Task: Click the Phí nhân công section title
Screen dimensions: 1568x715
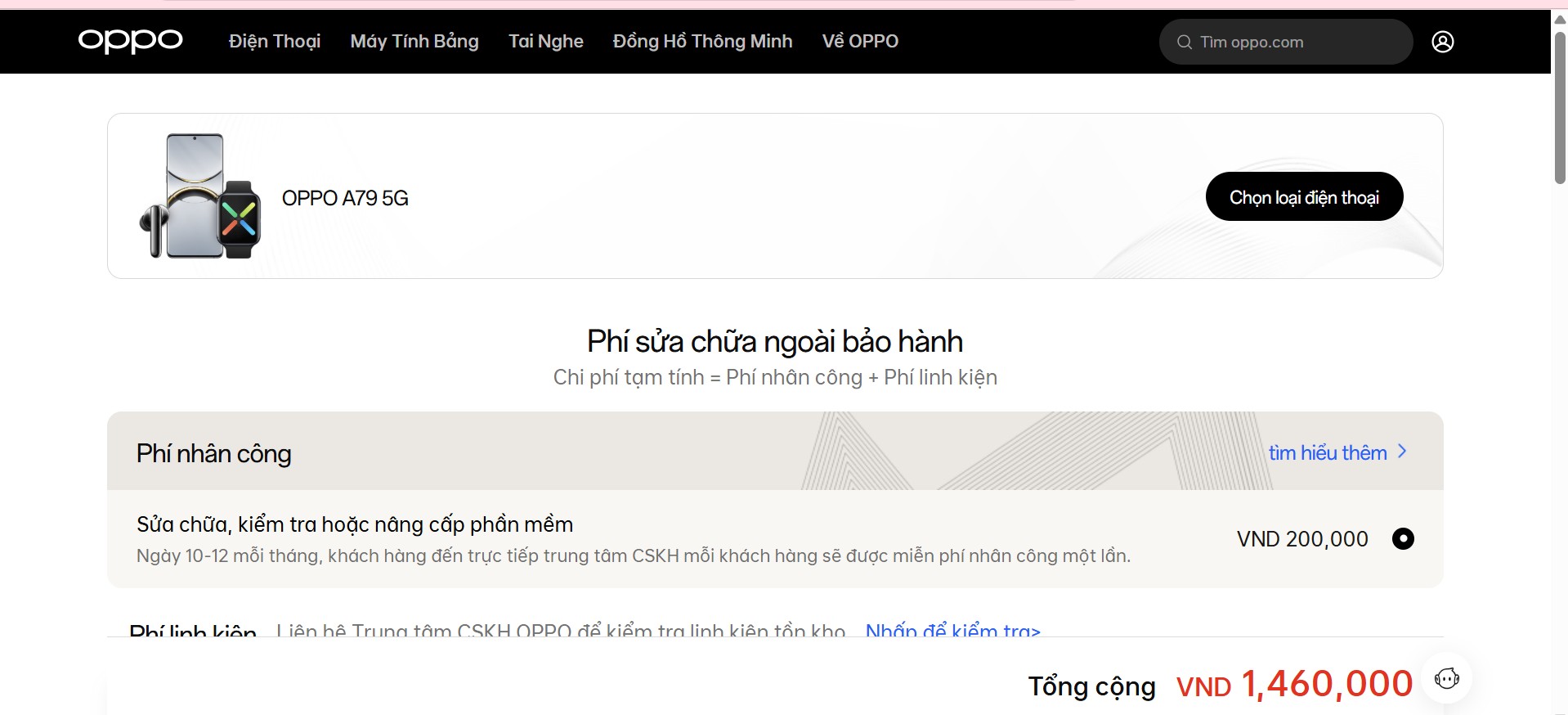Action: (213, 453)
